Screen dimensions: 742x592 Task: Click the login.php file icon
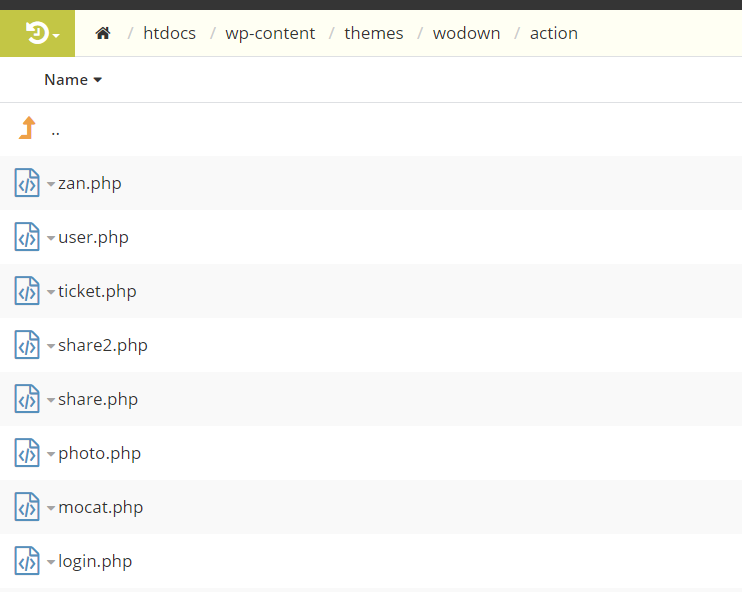27,561
